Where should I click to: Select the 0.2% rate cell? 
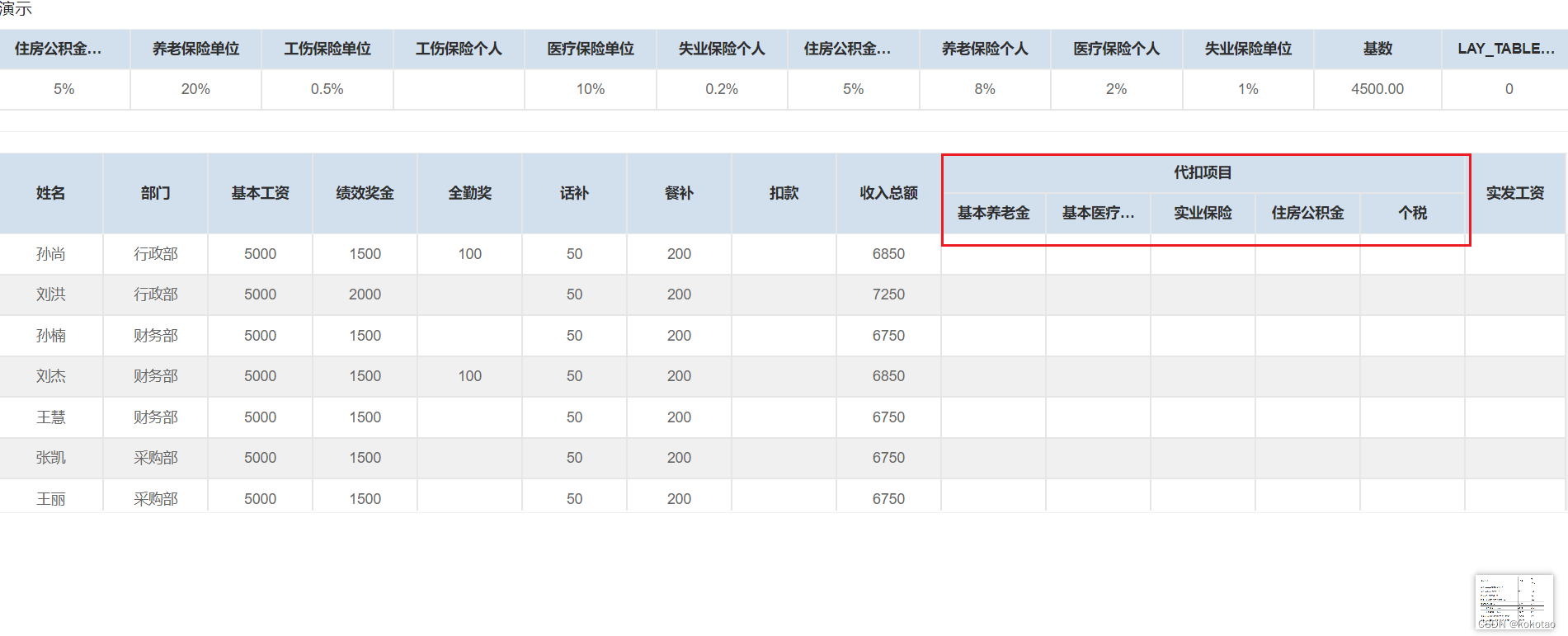tap(722, 89)
